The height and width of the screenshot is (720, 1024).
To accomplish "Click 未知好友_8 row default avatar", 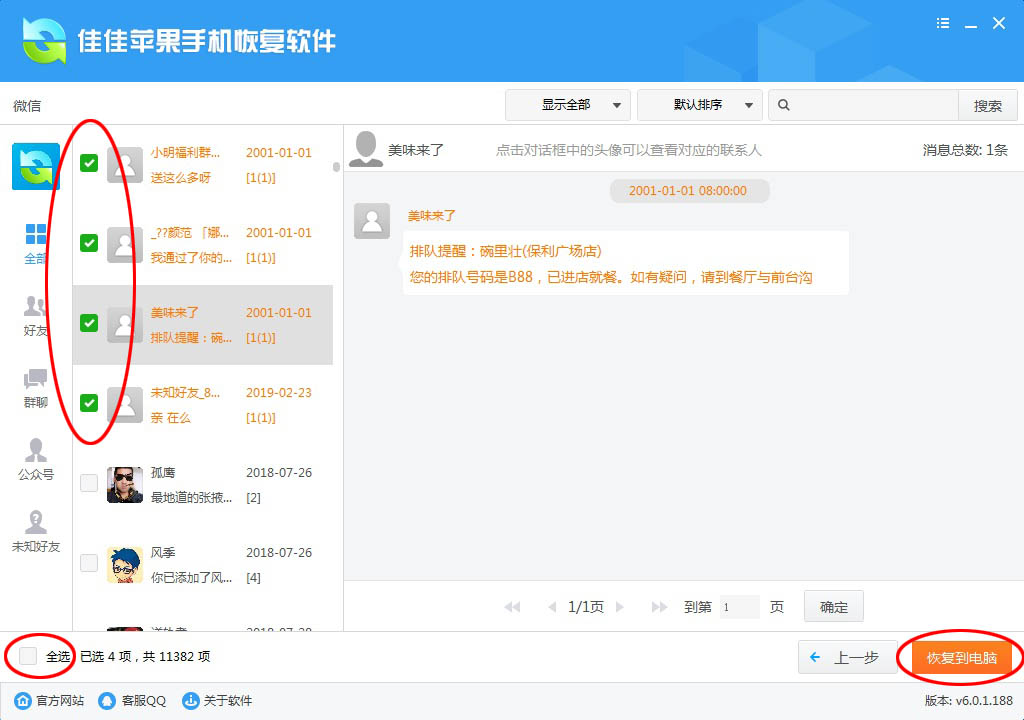I will click(x=125, y=405).
